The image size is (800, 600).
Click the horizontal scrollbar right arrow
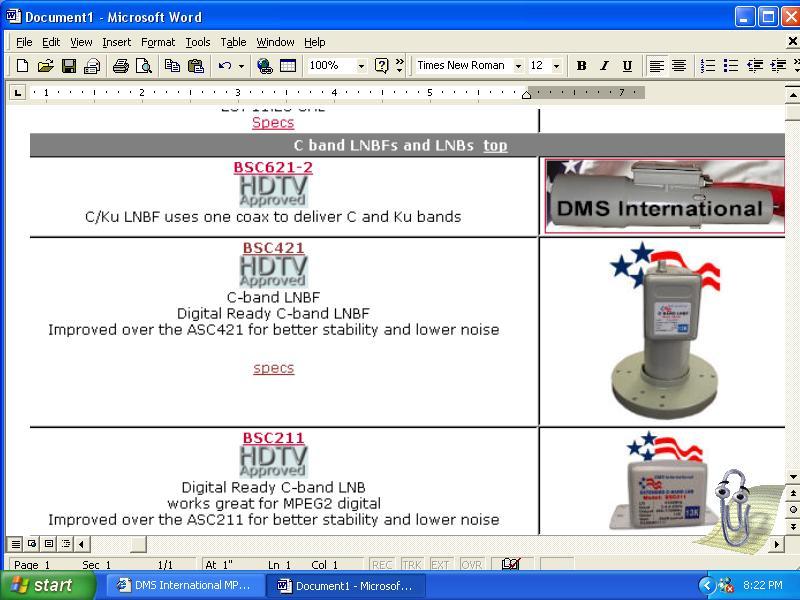[777, 544]
